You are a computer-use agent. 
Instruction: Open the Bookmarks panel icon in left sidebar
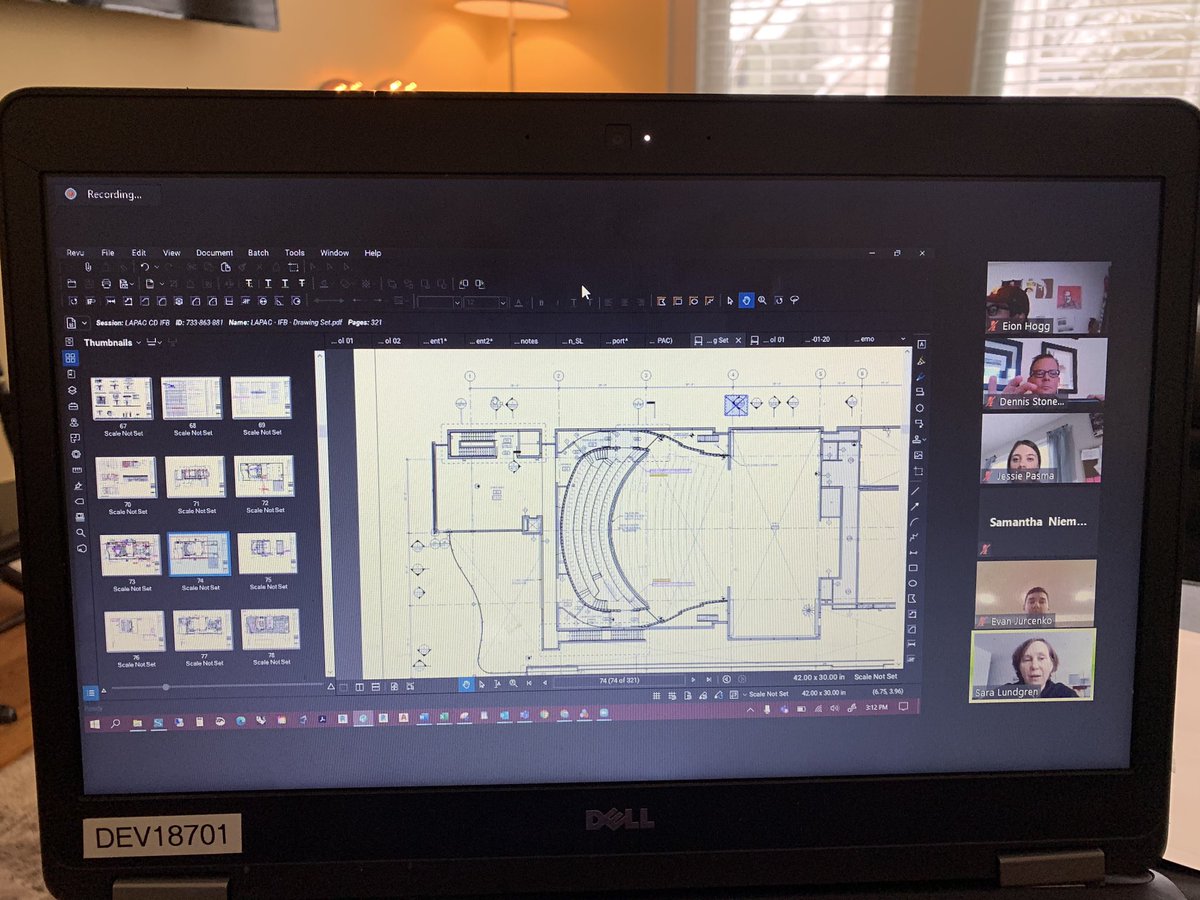pos(71,374)
